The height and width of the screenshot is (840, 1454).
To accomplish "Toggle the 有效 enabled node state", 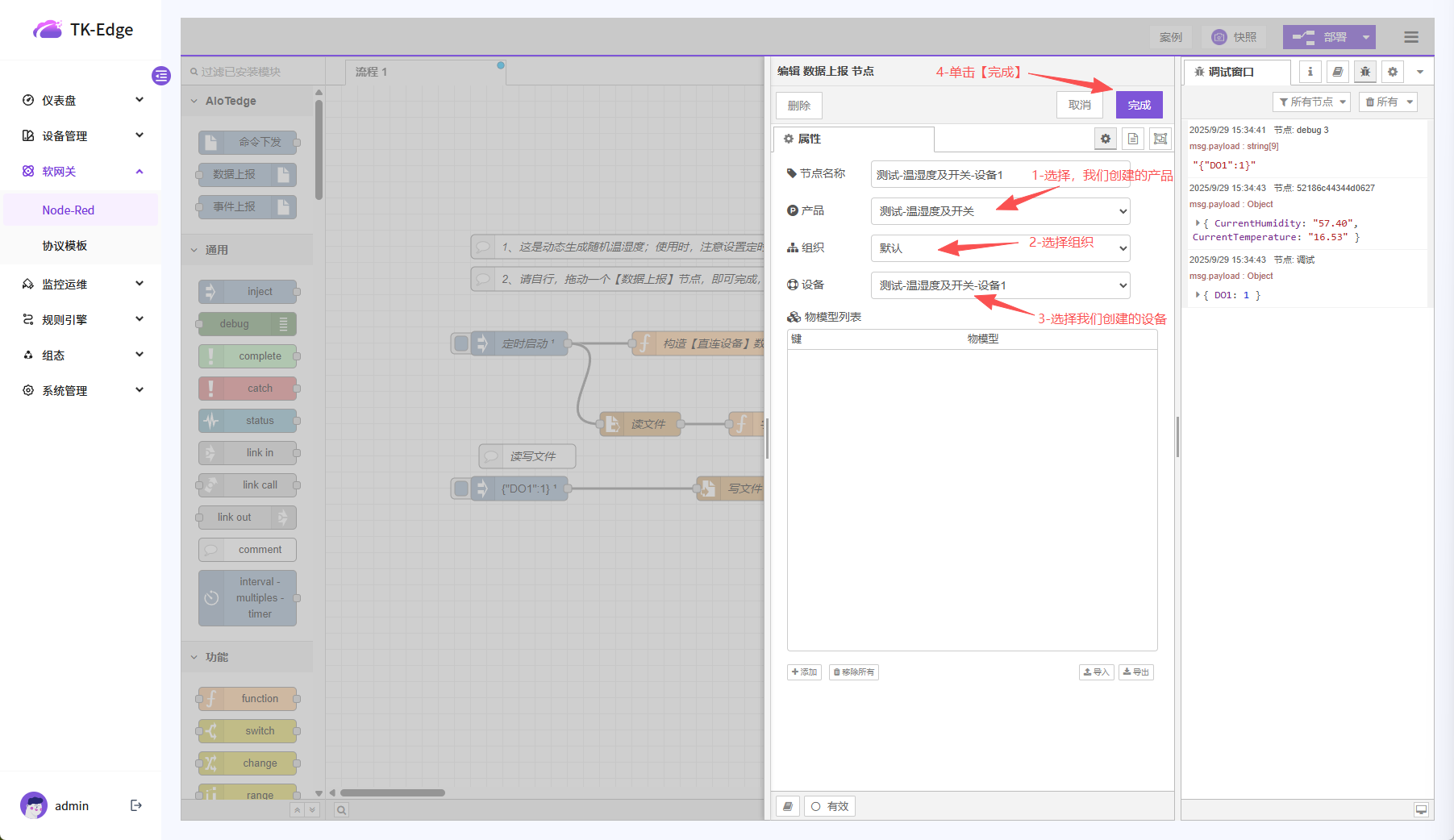I will (830, 806).
